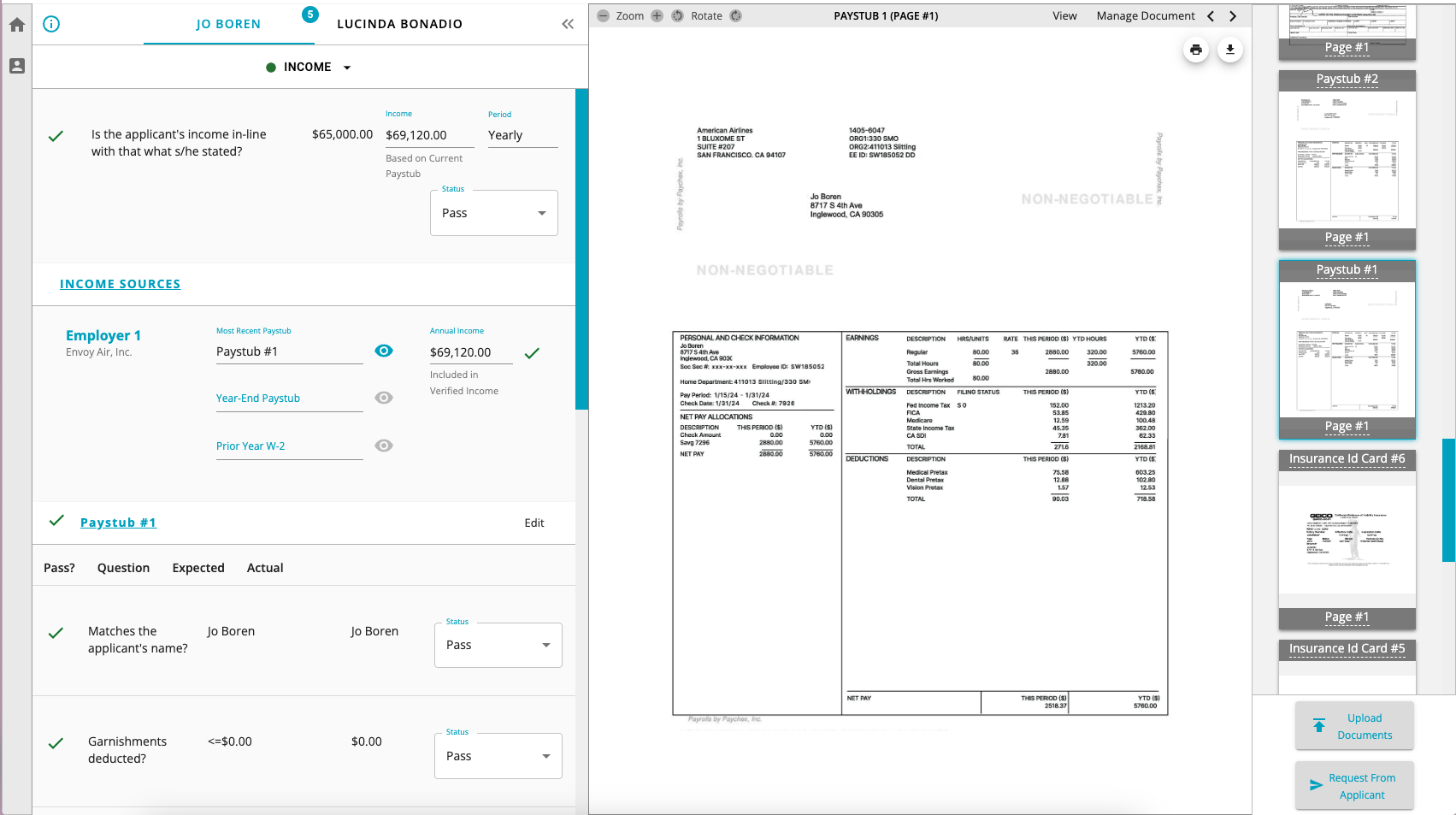
Task: Go to next document arrow
Action: click(1232, 15)
